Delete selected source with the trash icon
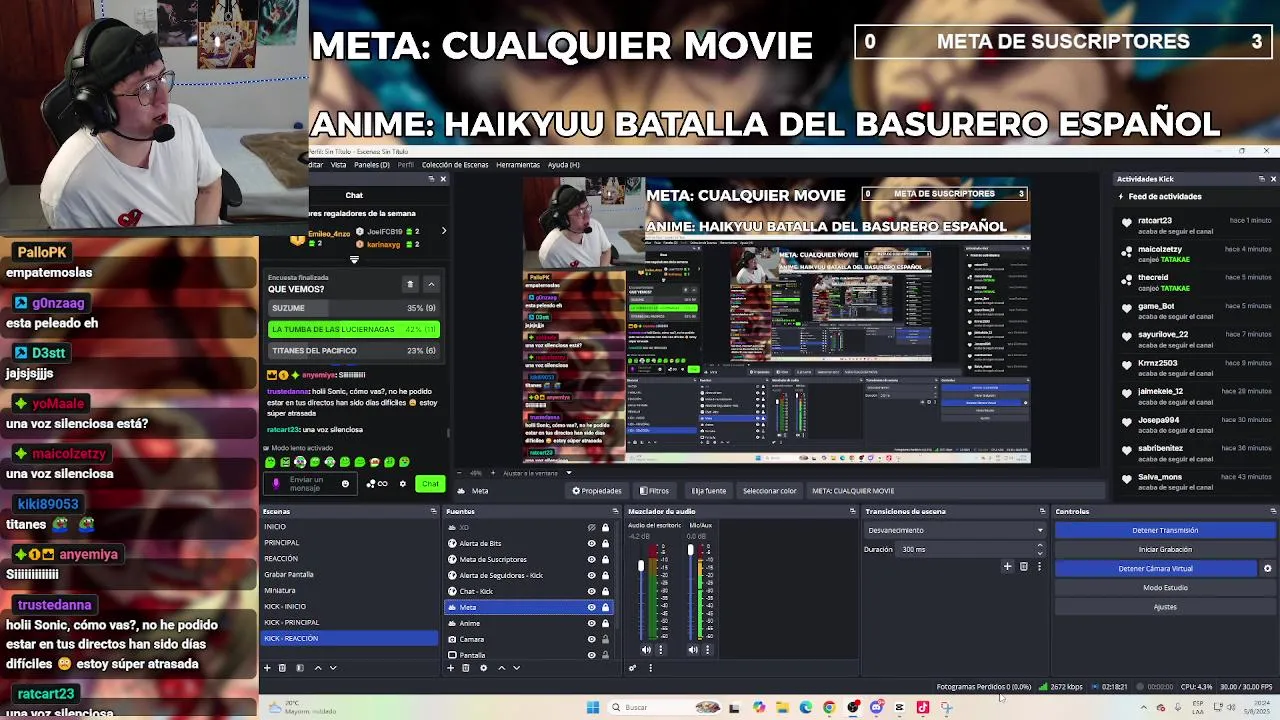This screenshot has height=720, width=1280. (465, 667)
